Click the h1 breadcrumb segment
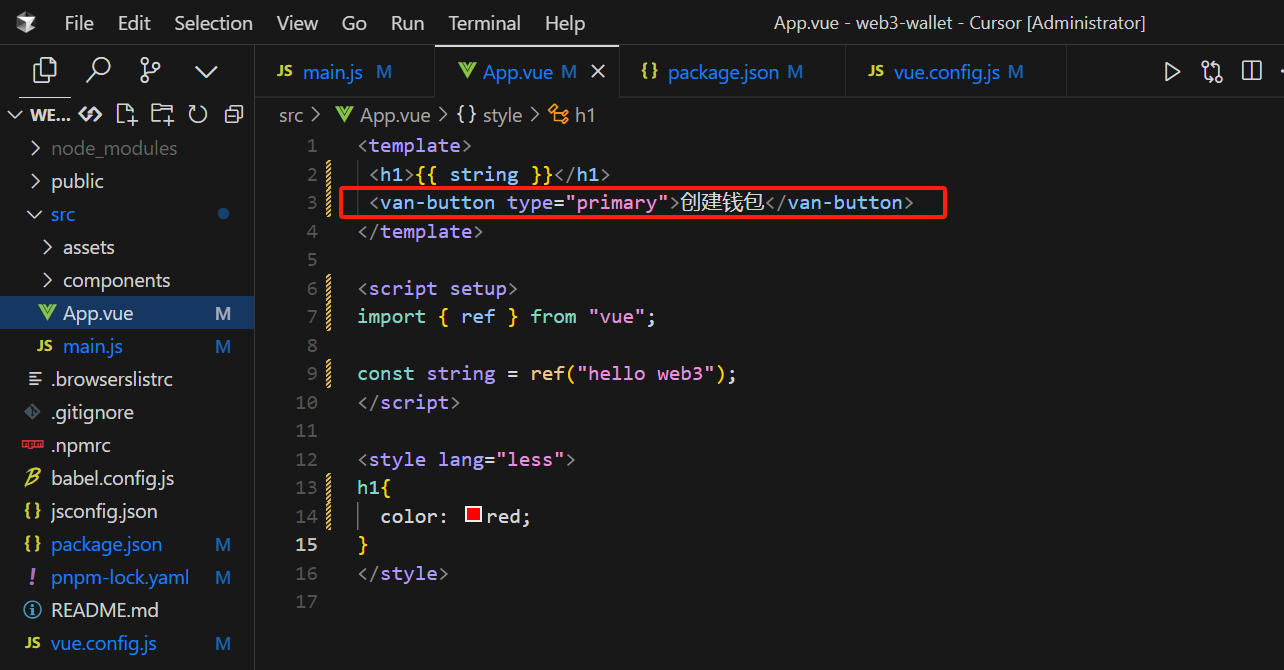 coord(572,115)
